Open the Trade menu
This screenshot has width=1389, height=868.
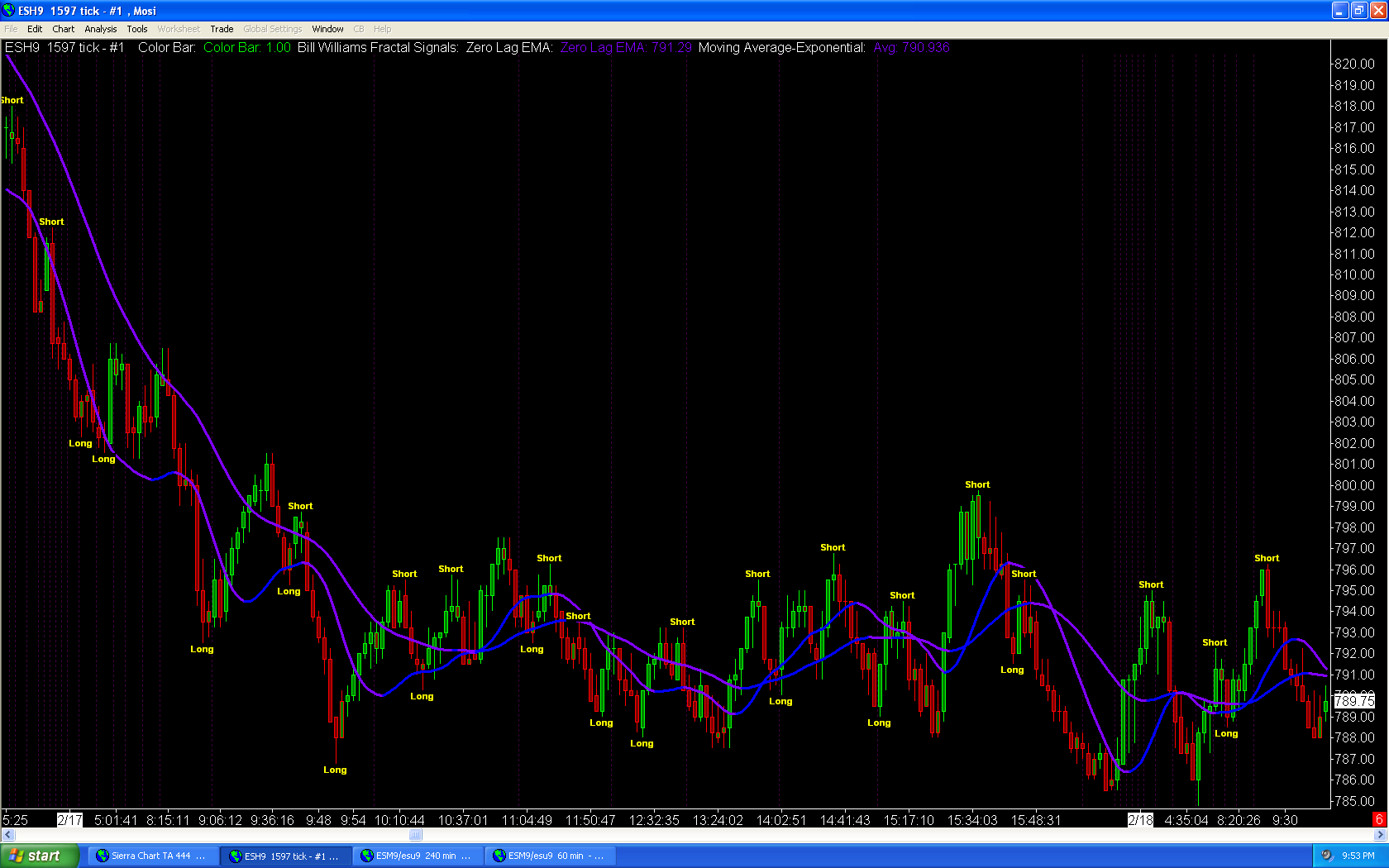[x=222, y=29]
